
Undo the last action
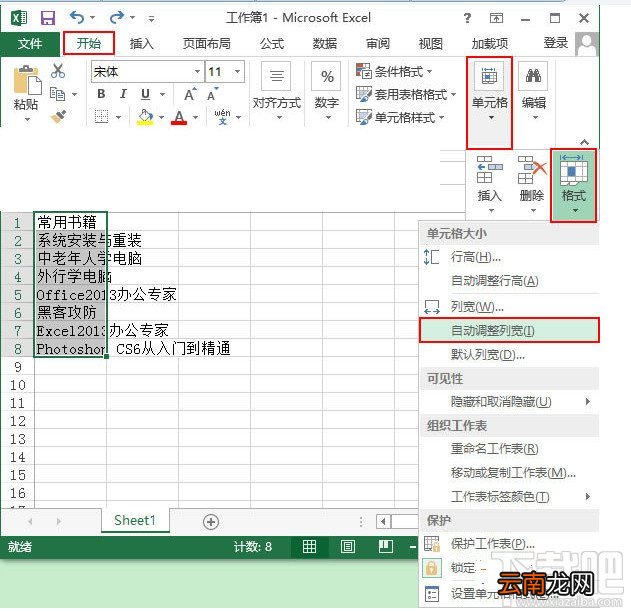[x=77, y=18]
